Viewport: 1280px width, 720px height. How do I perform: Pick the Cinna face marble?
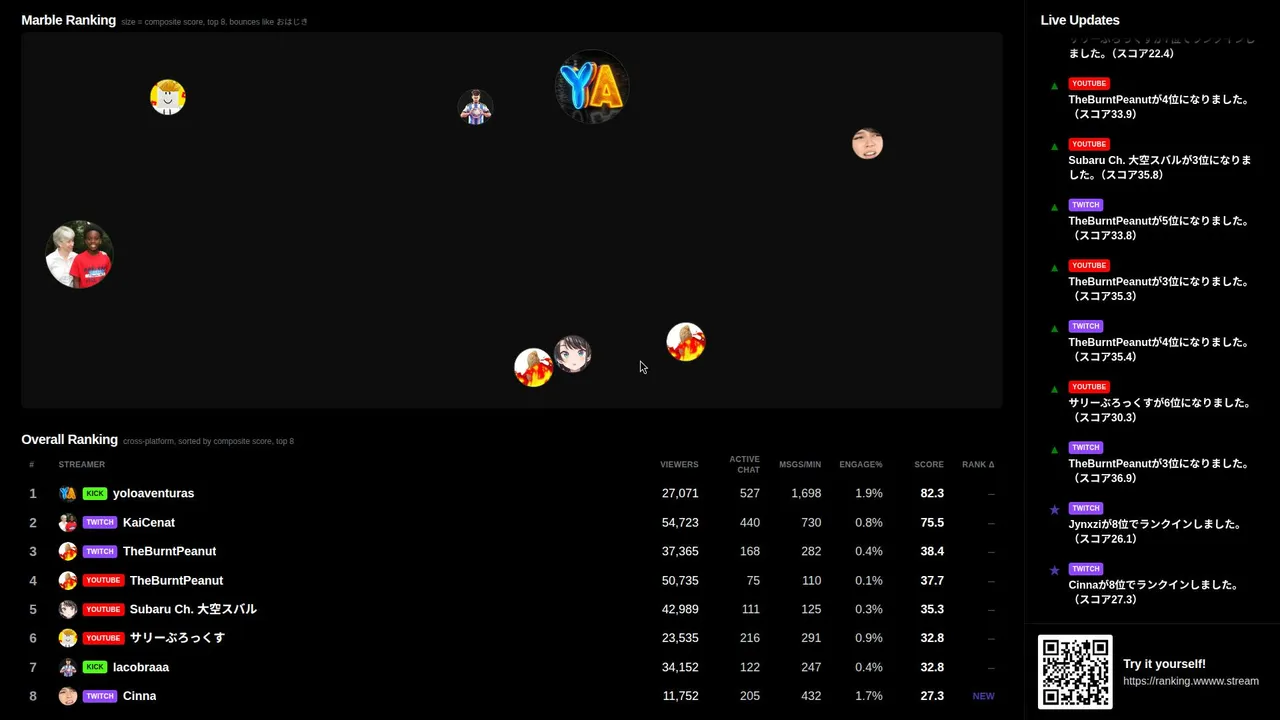[867, 143]
